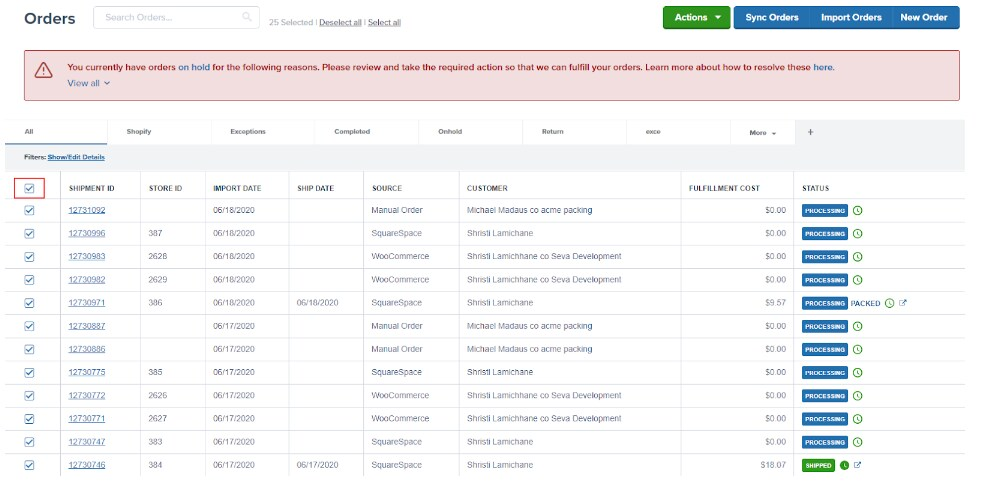
Task: Click the clock icon for shipment 12731092
Action: click(x=857, y=210)
